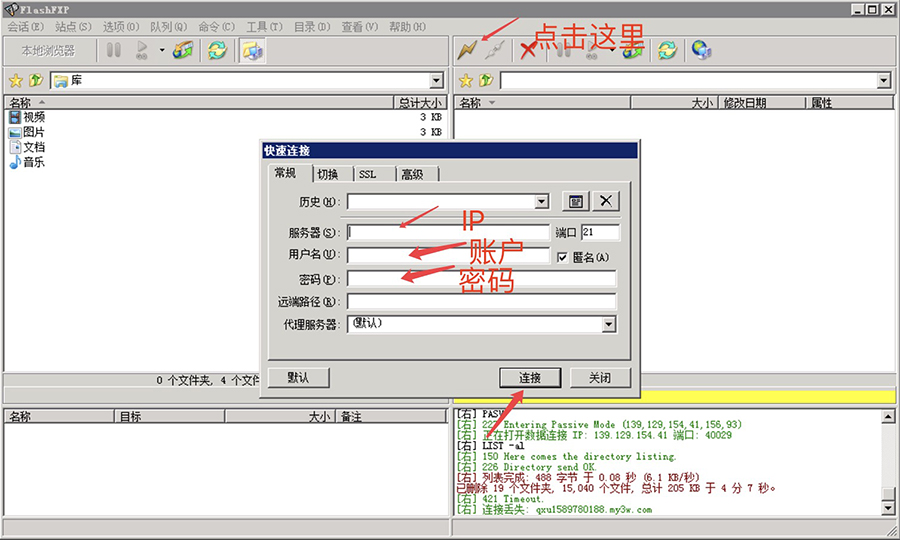This screenshot has width=900, height=540.
Task: Click the folder transfer icon in the local toolbar
Action: pyautogui.click(x=183, y=50)
